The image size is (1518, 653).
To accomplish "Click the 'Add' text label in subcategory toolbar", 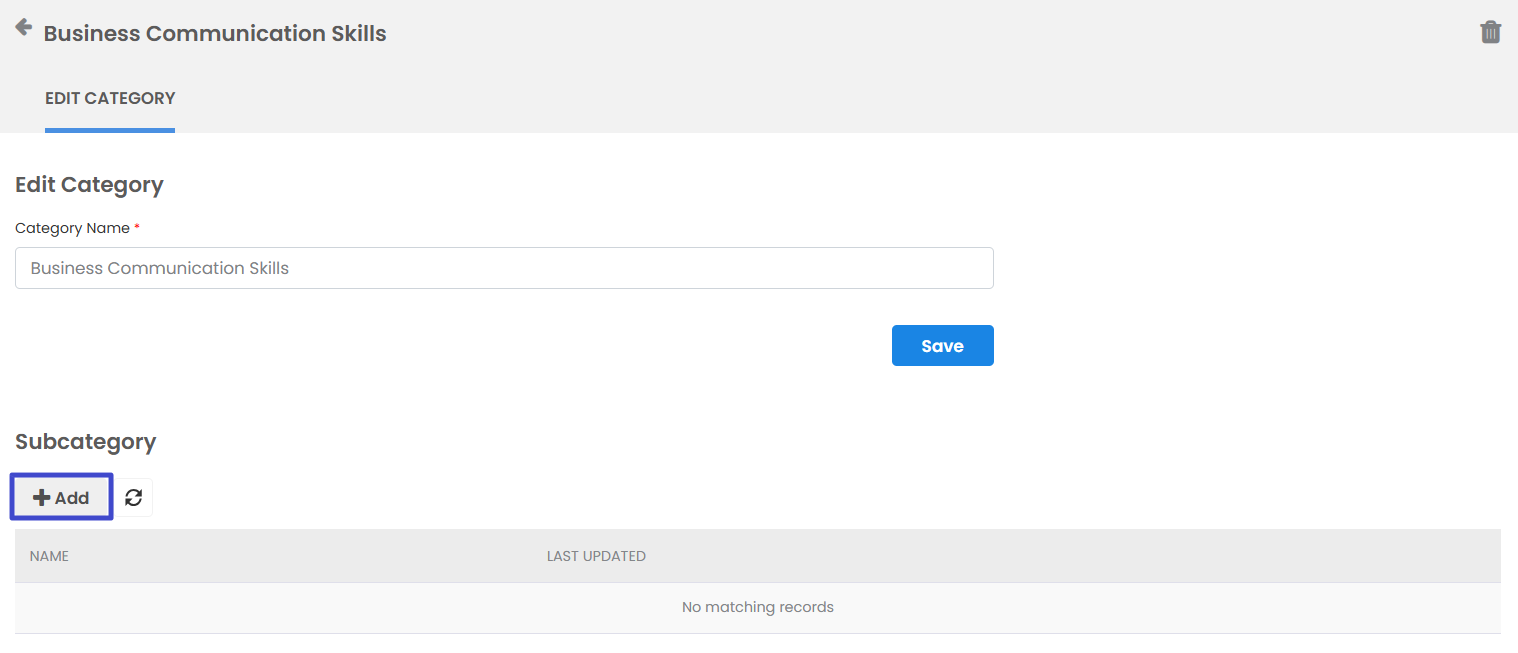I will 72,498.
